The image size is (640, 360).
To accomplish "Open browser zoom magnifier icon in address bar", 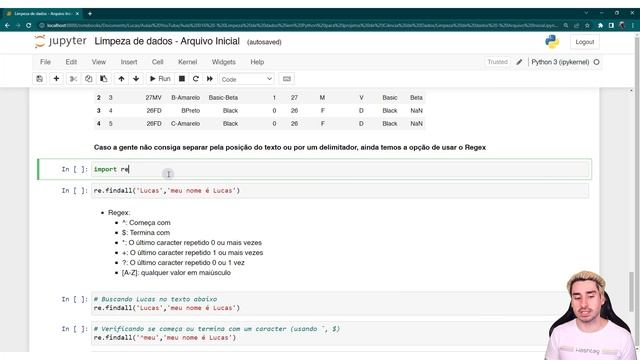I will 566,25.
